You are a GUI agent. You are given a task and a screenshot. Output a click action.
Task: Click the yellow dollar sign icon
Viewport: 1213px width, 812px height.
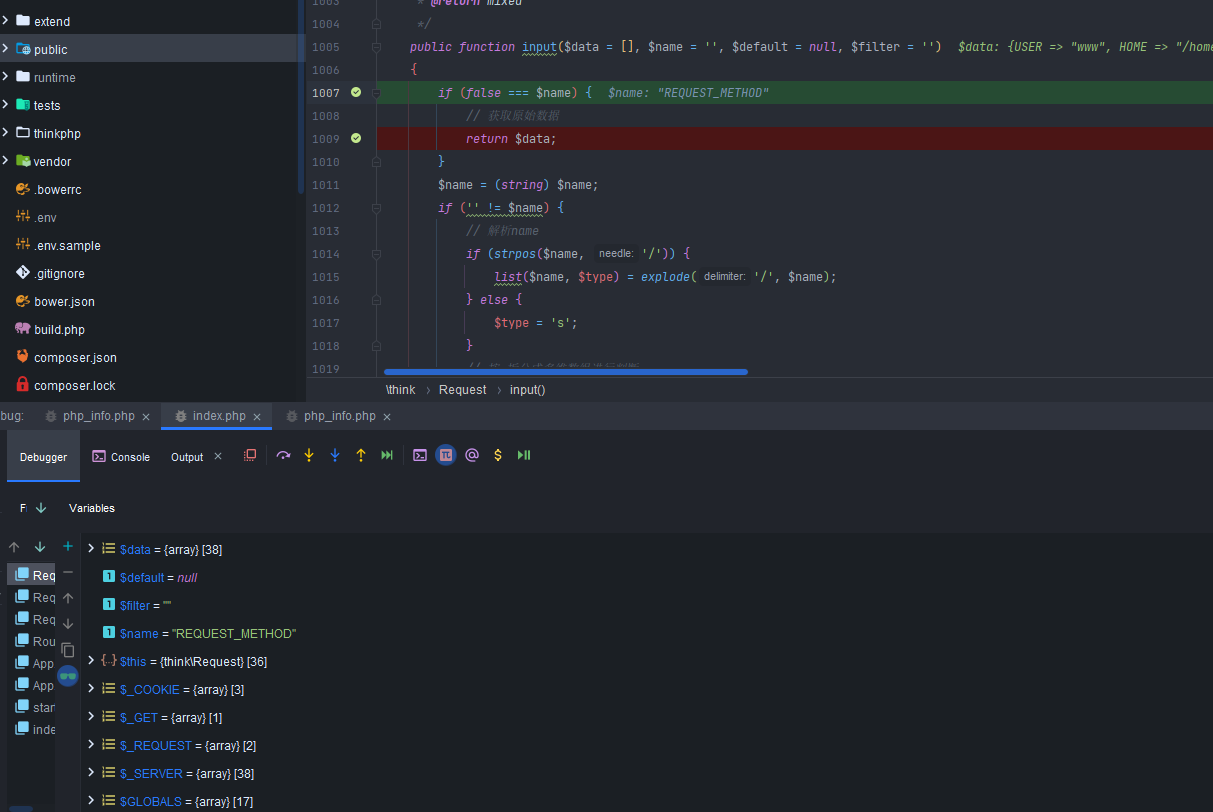(x=498, y=455)
